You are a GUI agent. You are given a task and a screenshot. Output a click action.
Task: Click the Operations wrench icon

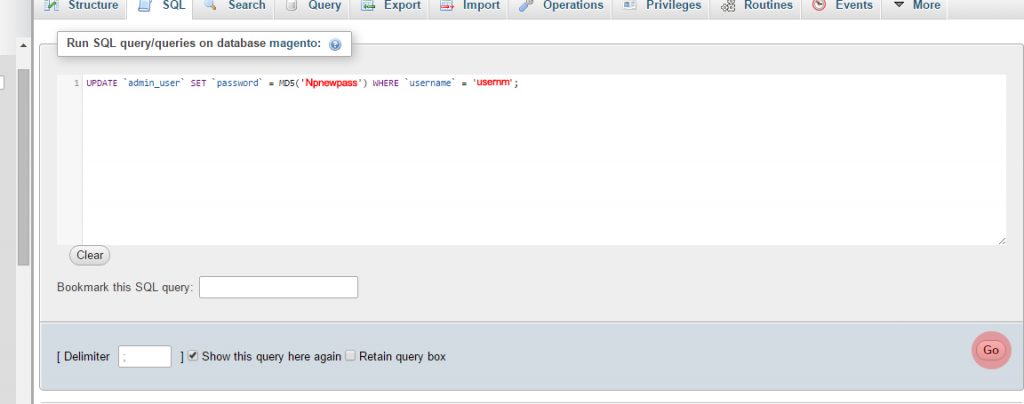coord(526,6)
